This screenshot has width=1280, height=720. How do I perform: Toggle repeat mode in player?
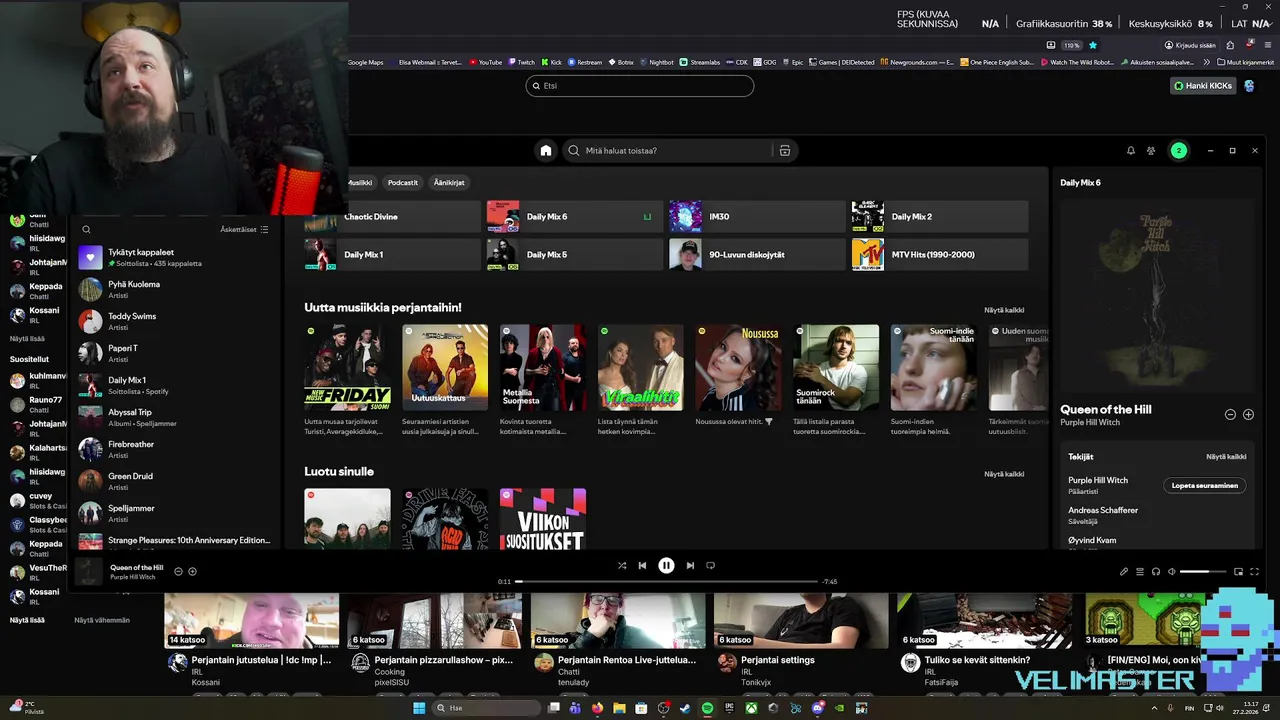(710, 566)
